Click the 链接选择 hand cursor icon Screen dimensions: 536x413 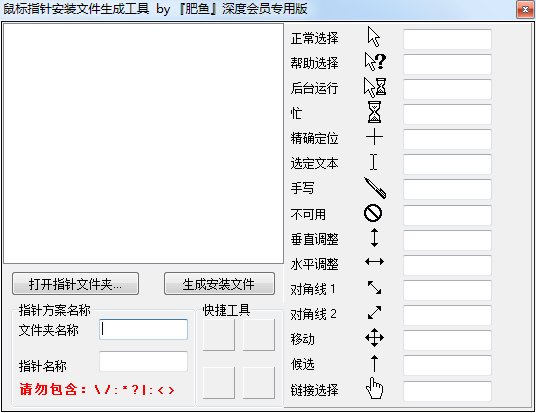[374, 388]
